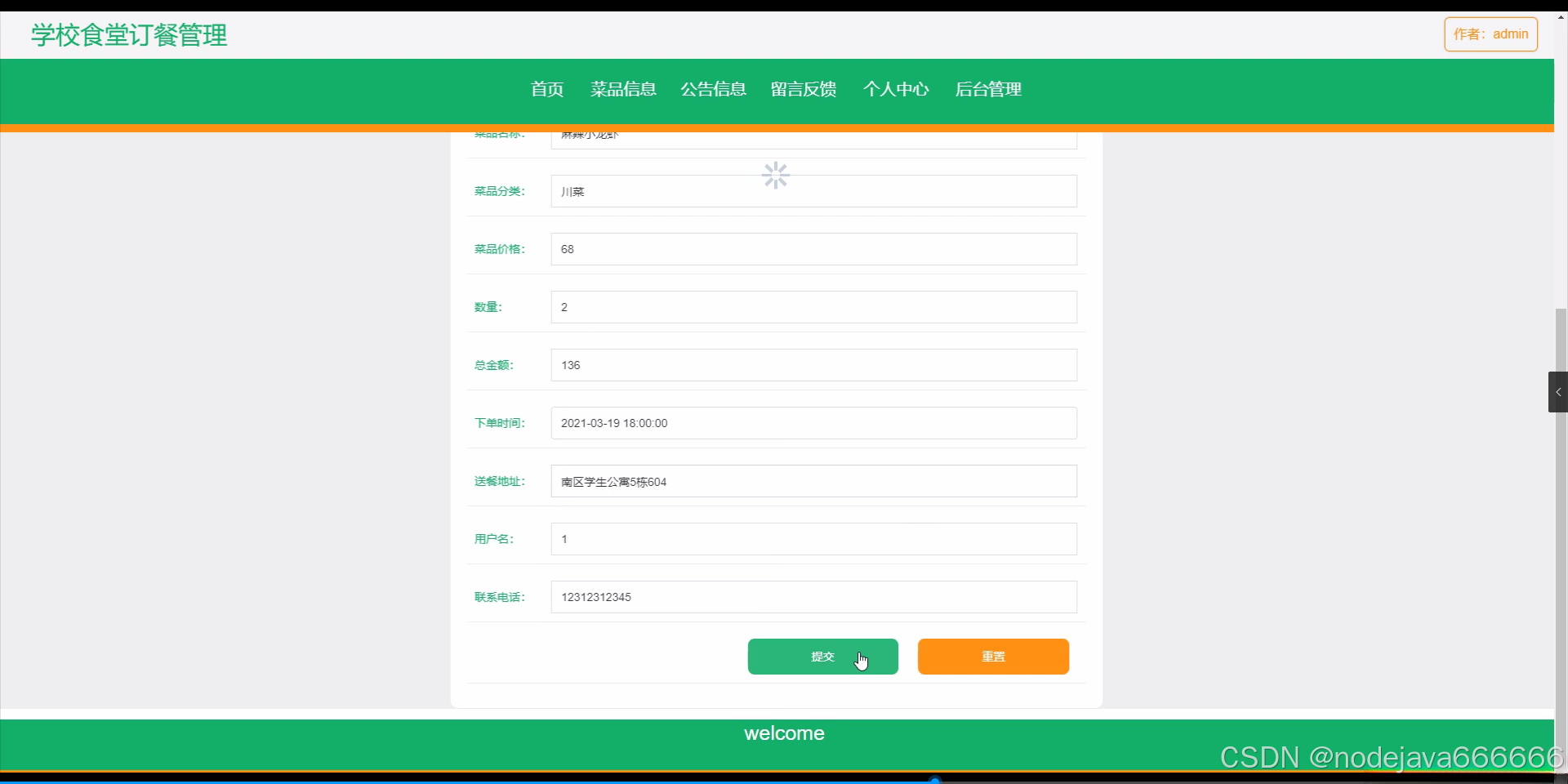Click the 菜品分类 label
The image size is (1568, 784).
click(499, 191)
